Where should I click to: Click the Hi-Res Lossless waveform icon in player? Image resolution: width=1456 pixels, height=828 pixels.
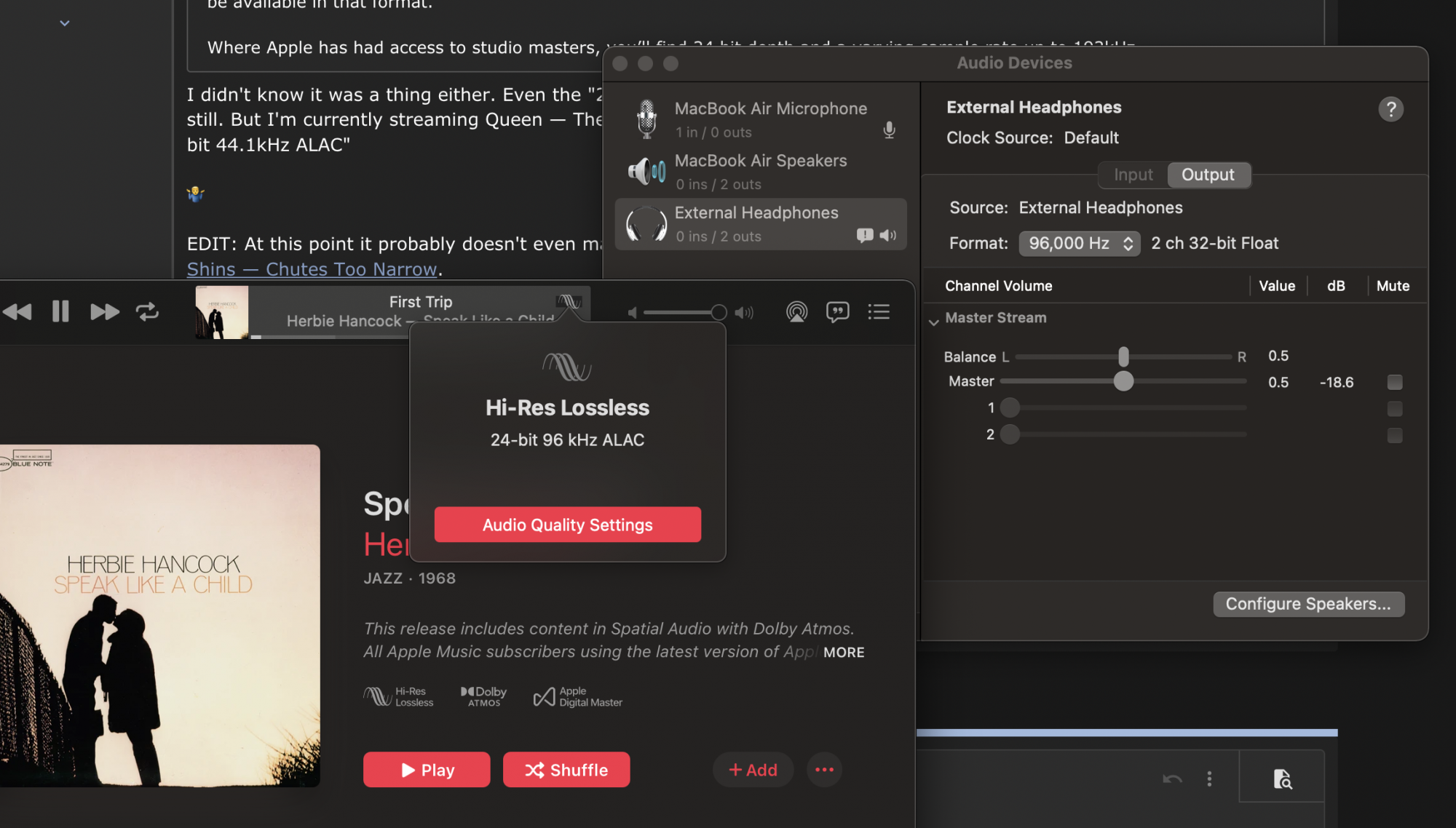pyautogui.click(x=569, y=301)
